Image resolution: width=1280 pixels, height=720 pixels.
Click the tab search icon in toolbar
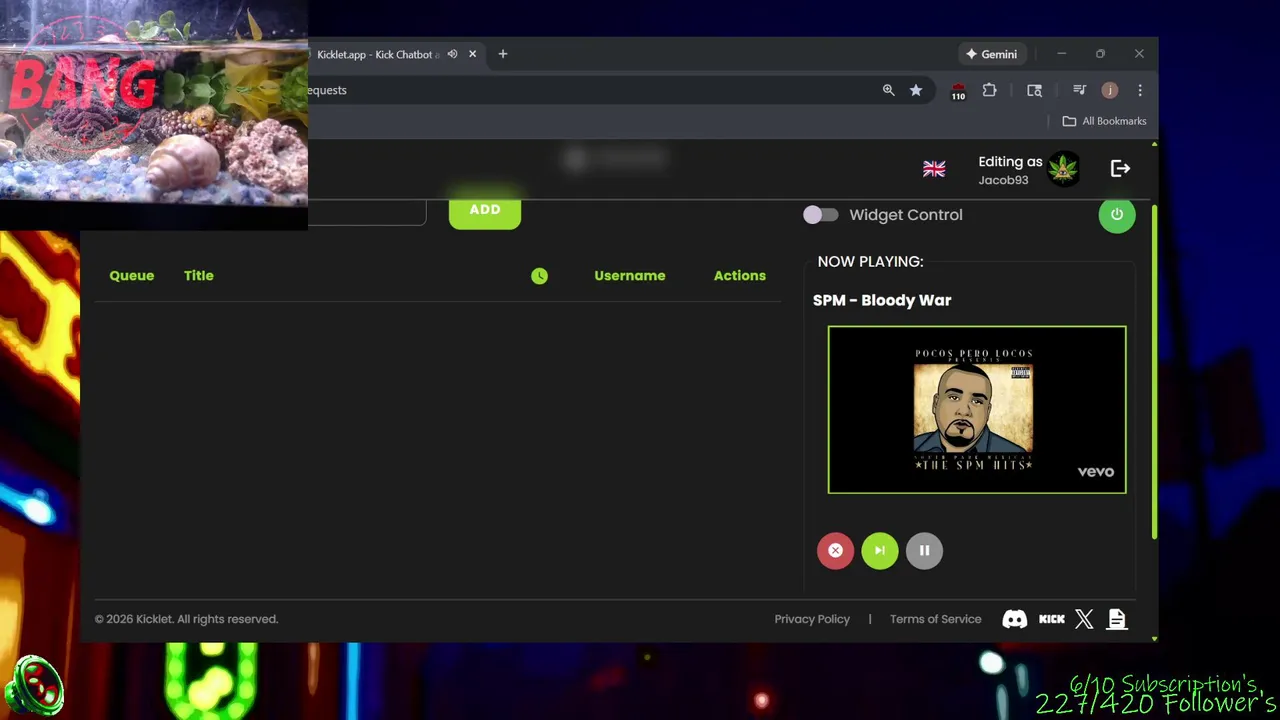click(x=1034, y=90)
